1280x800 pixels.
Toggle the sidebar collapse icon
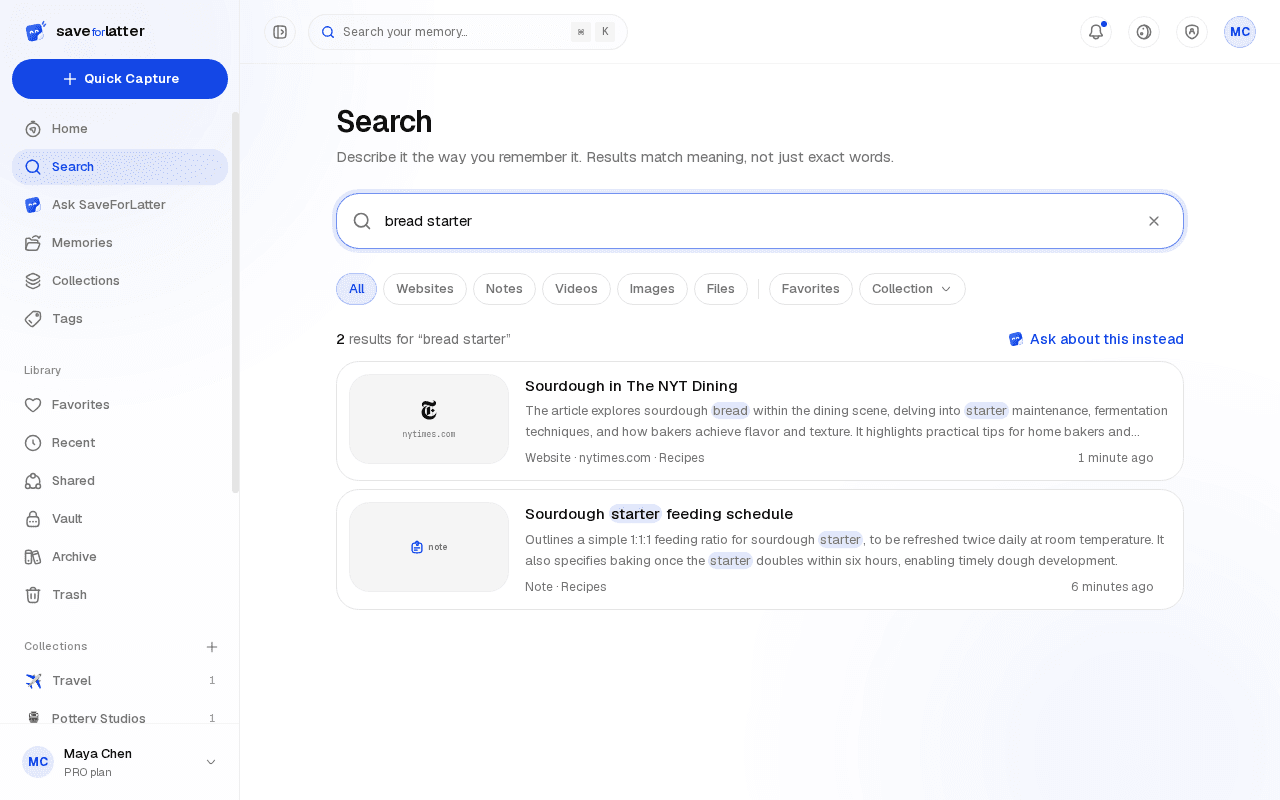coord(280,32)
